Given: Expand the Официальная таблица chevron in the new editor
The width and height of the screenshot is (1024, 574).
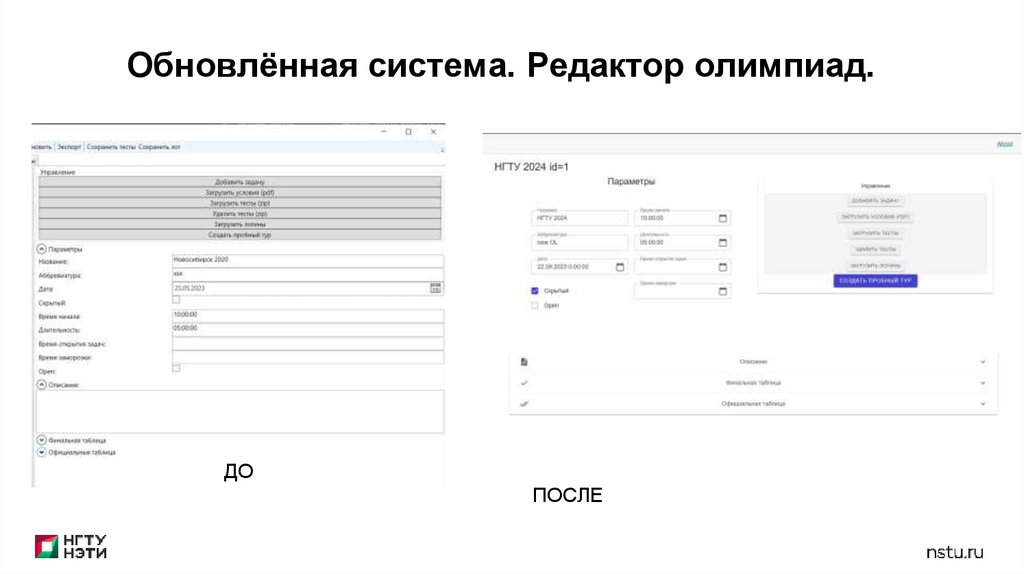Looking at the screenshot, I should click(983, 404).
